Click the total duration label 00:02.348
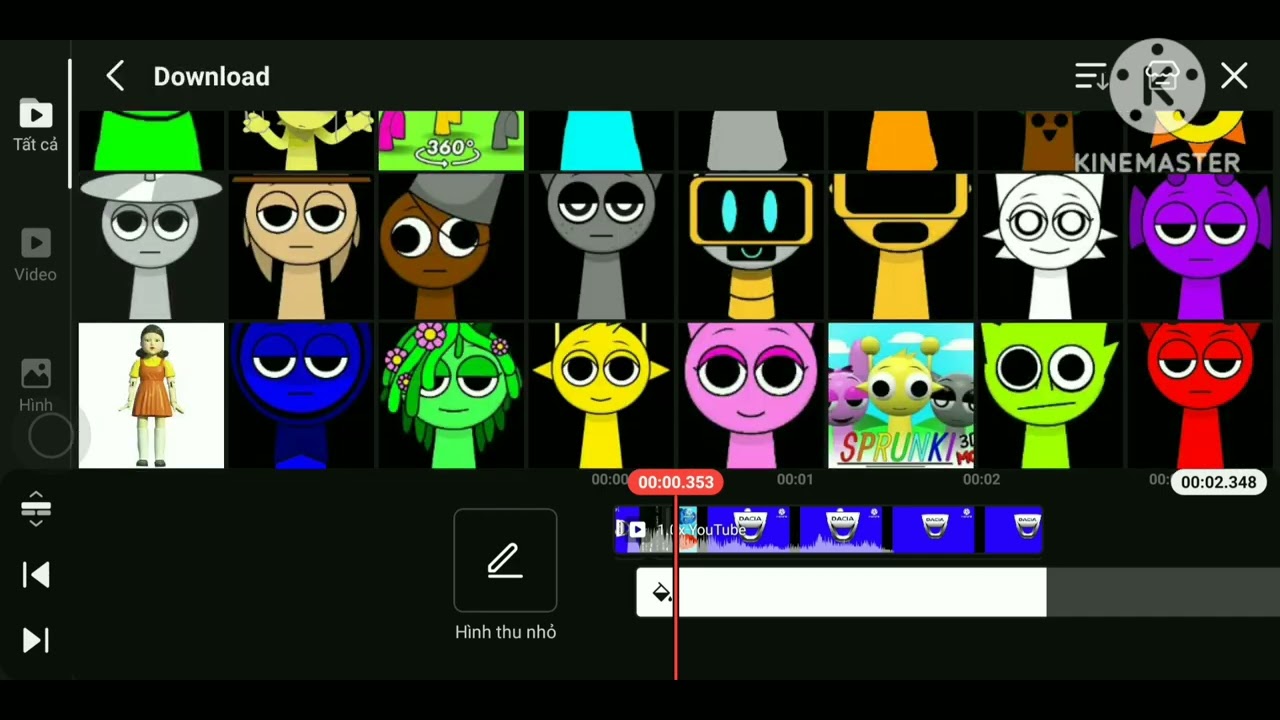 (x=1218, y=482)
